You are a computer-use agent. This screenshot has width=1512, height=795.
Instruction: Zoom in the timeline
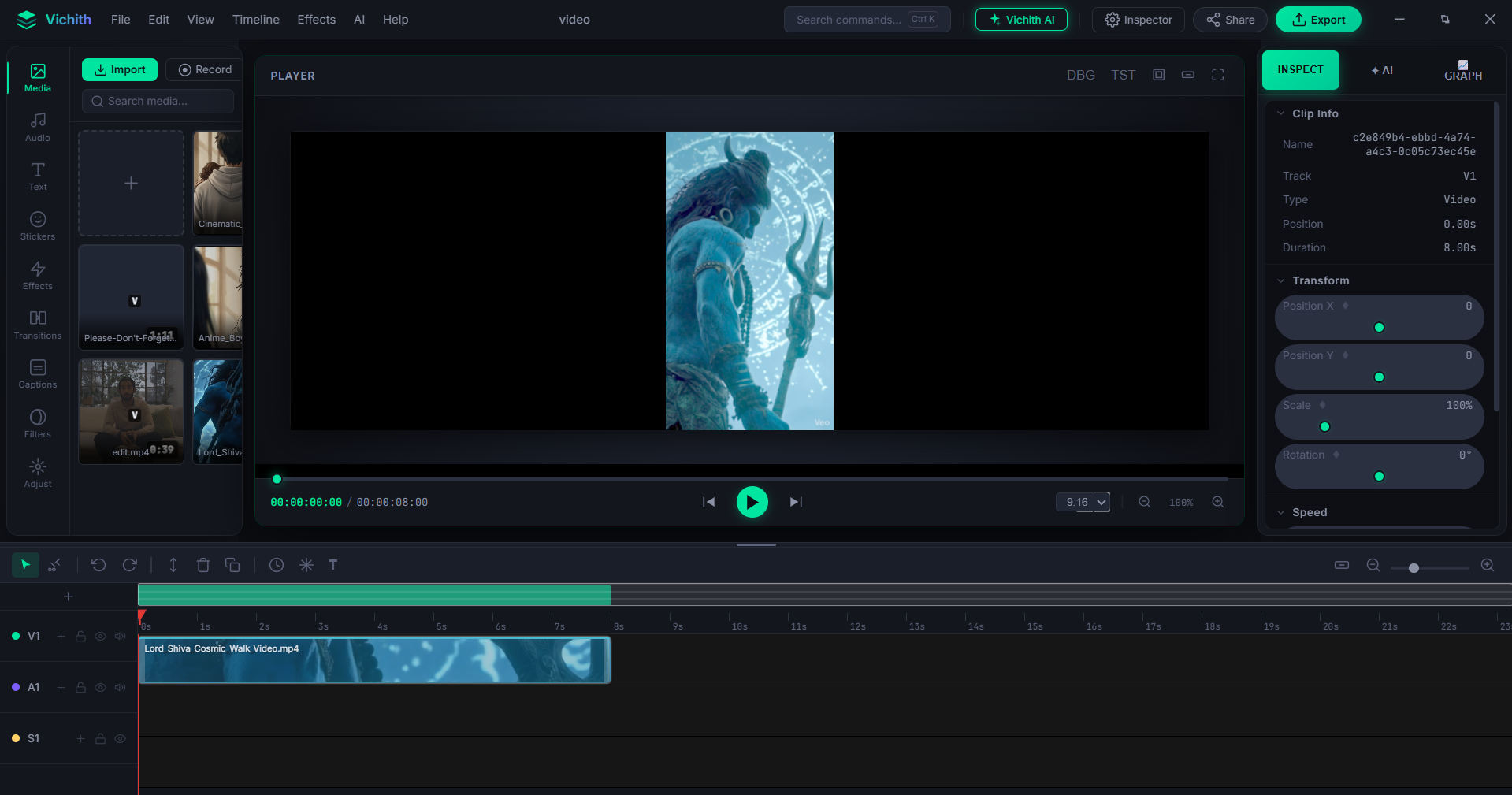tap(1488, 565)
